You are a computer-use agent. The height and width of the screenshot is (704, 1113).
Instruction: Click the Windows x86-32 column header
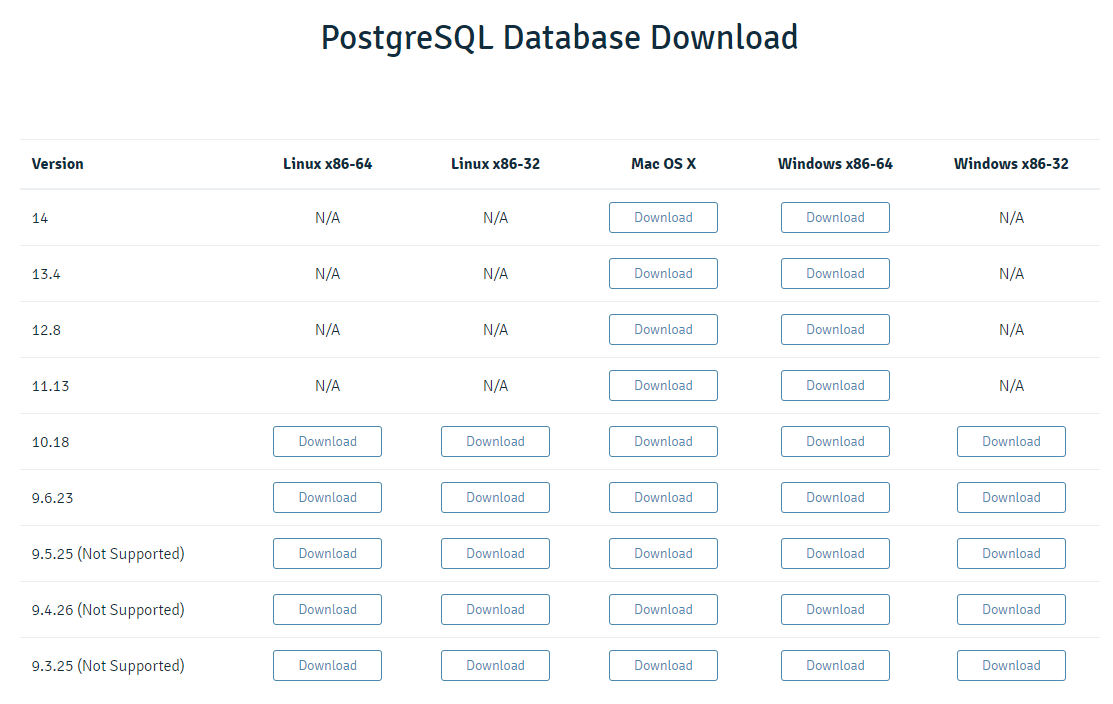pyautogui.click(x=1011, y=164)
